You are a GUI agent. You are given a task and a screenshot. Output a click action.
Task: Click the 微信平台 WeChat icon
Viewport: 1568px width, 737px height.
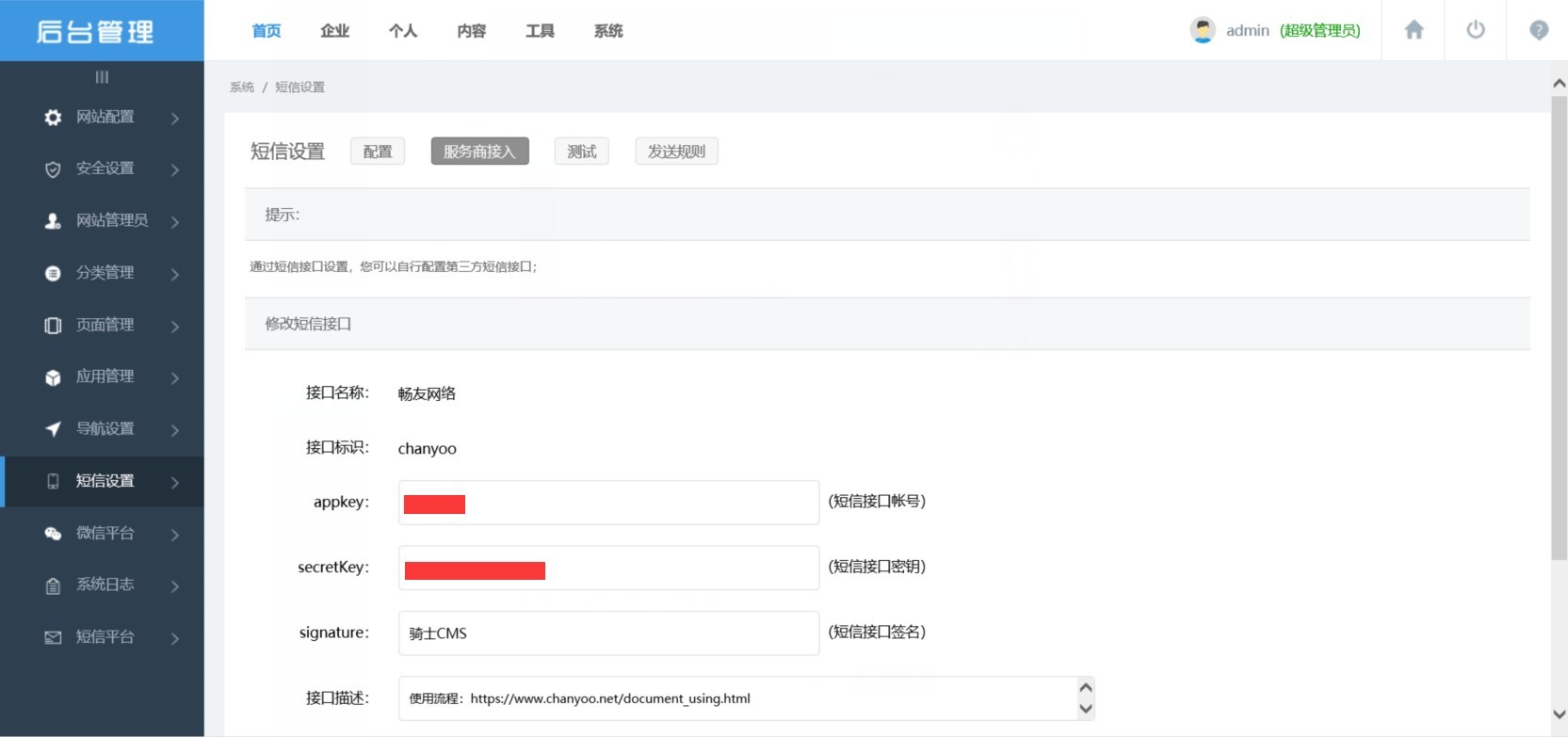(53, 534)
